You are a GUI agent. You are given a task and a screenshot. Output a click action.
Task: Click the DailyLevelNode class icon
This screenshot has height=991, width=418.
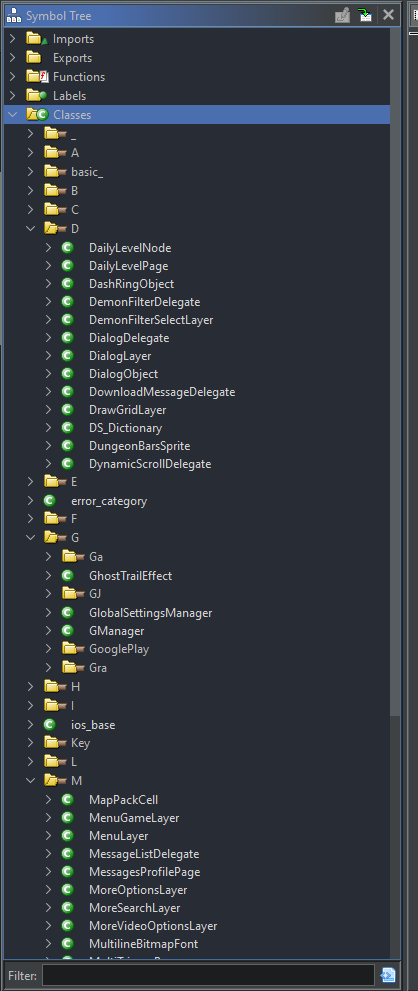point(68,248)
